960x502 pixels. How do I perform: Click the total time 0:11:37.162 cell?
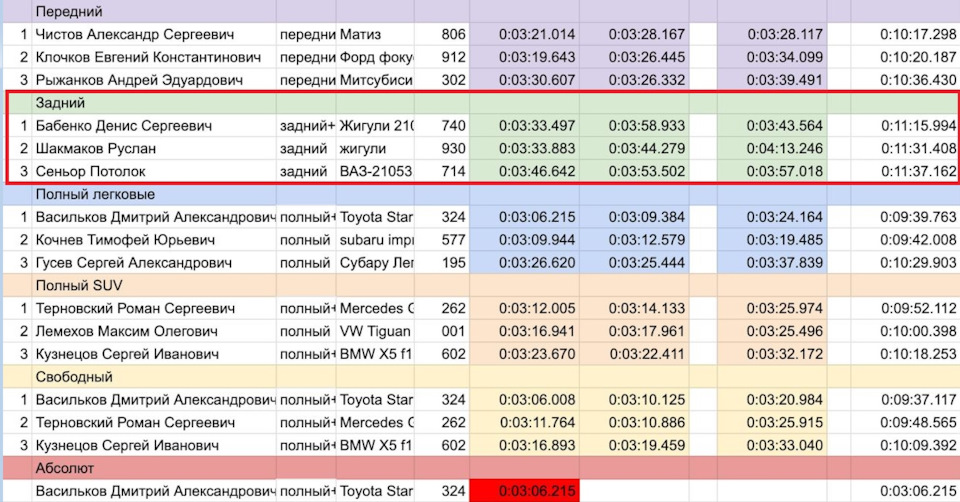[x=918, y=171]
